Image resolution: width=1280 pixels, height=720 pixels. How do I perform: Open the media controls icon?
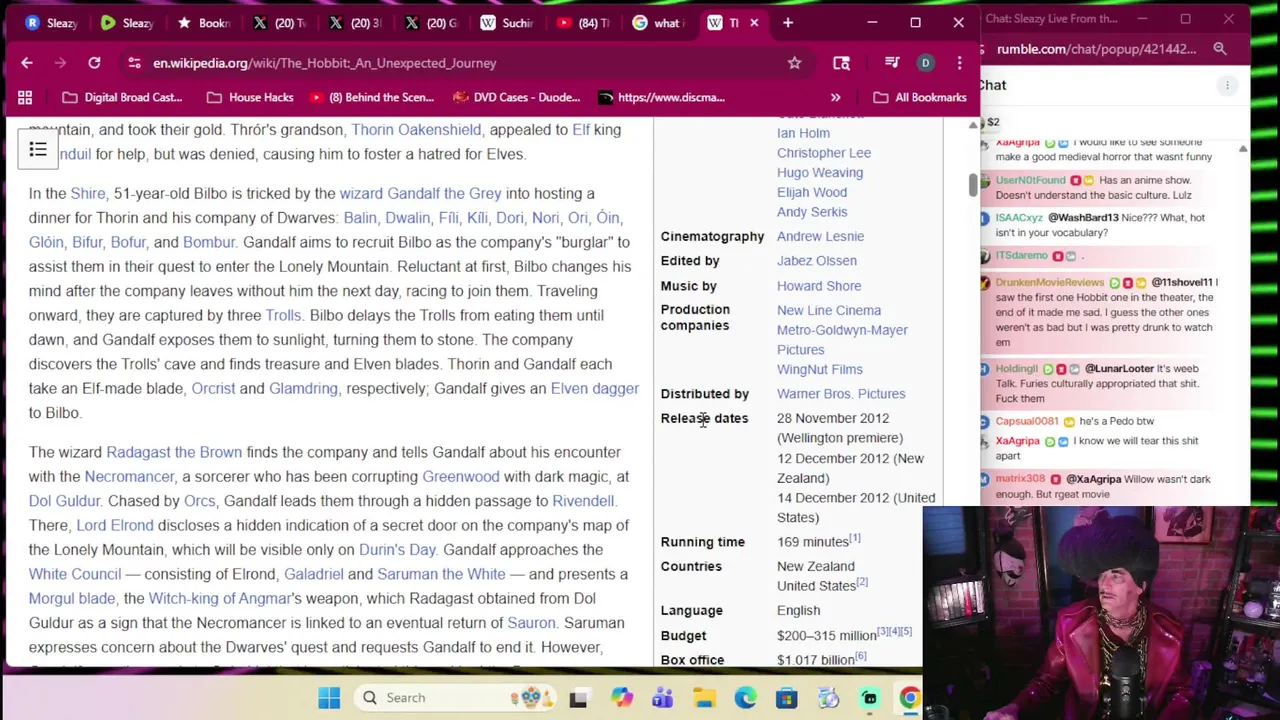(892, 63)
